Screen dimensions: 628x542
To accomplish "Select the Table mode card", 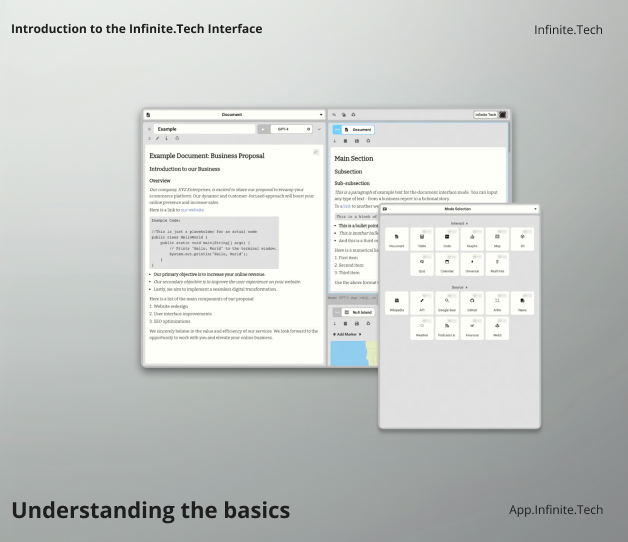I will coord(422,239).
